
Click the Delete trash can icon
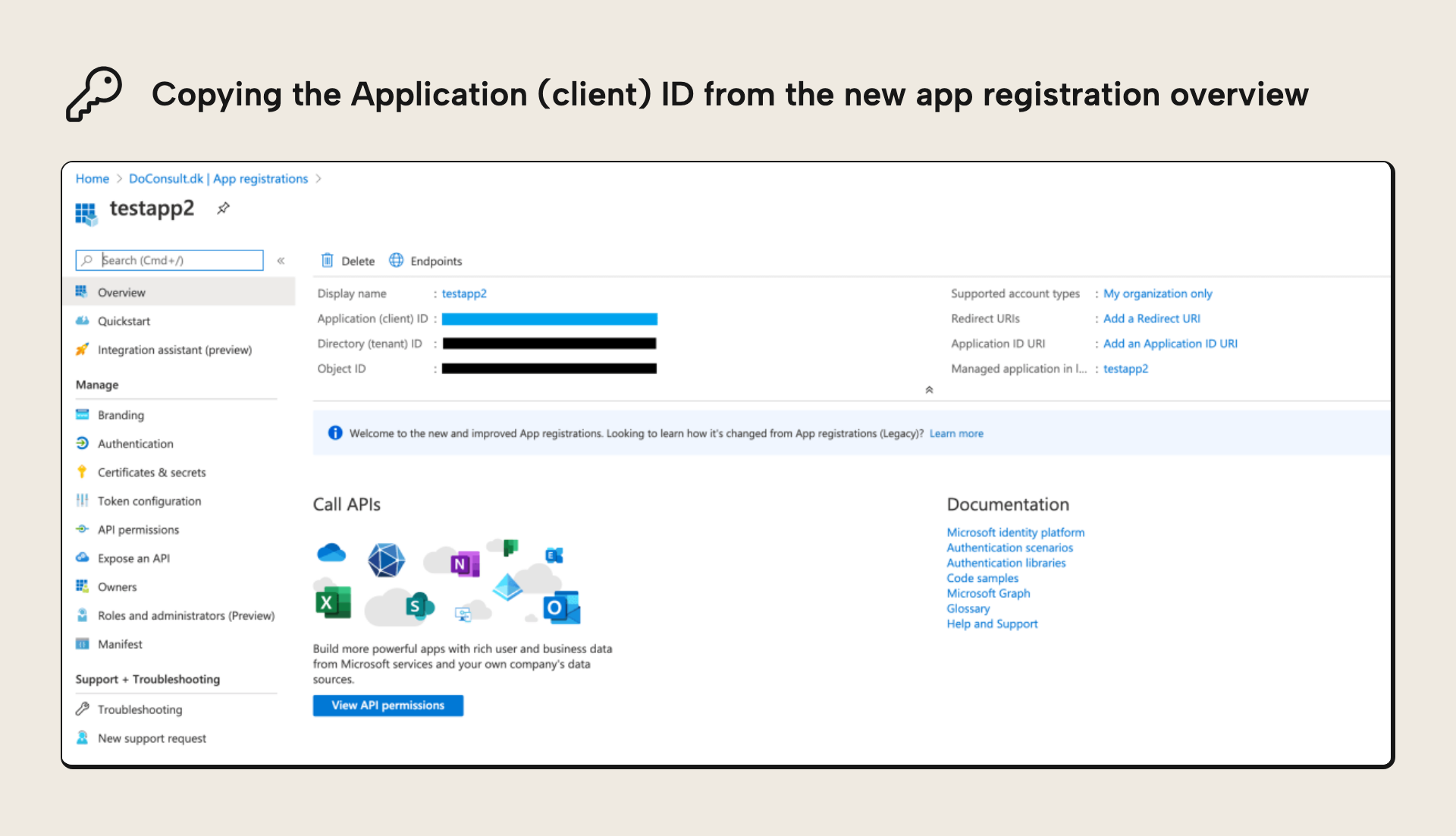coord(327,260)
